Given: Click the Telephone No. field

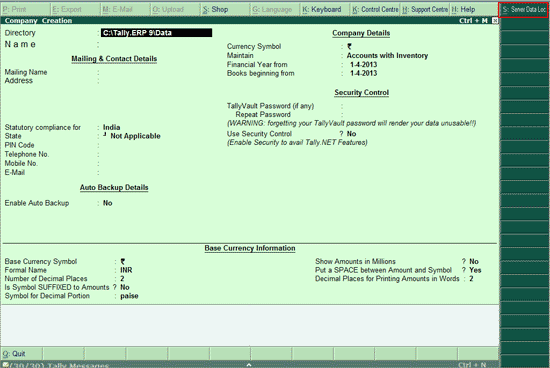Looking at the screenshot, I should tap(156, 154).
